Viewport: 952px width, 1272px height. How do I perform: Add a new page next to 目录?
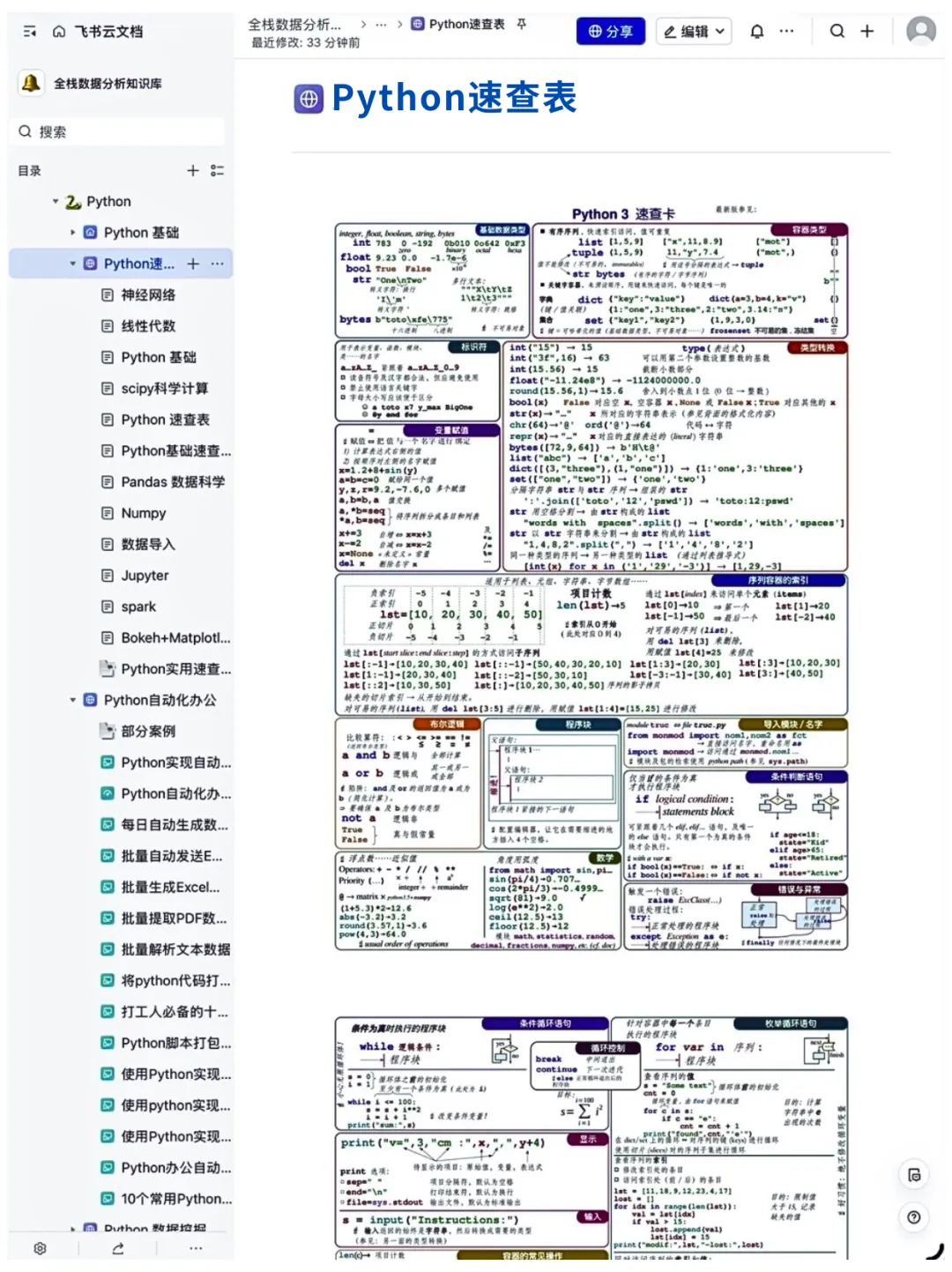click(x=193, y=171)
